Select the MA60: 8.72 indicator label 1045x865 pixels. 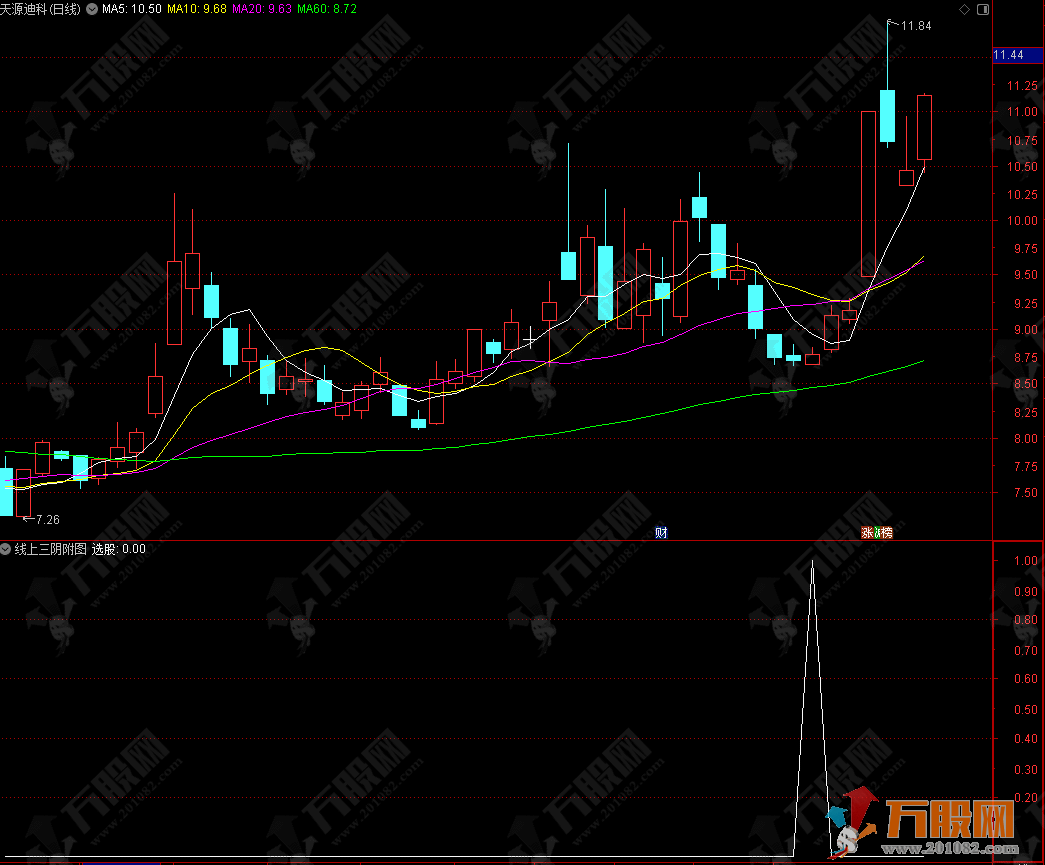[327, 9]
